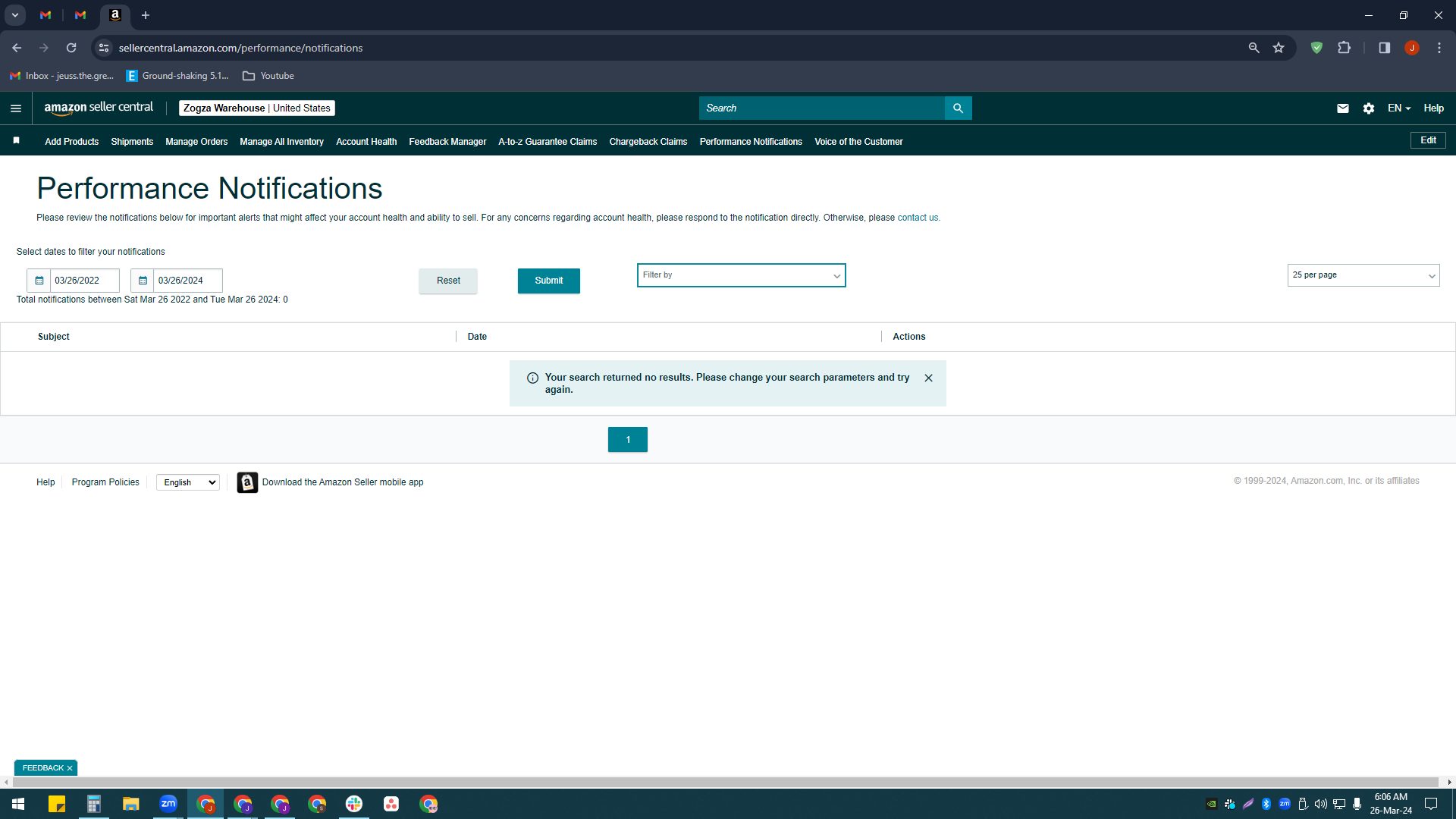Screen dimensions: 1456x819
Task: Open Manage All Inventory
Action: click(x=281, y=142)
